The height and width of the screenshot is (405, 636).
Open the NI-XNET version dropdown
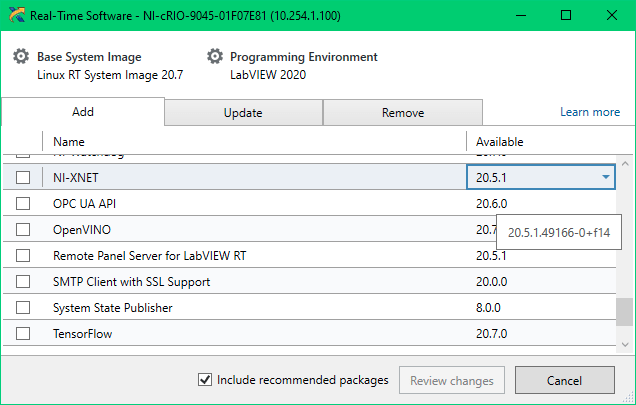coord(606,177)
